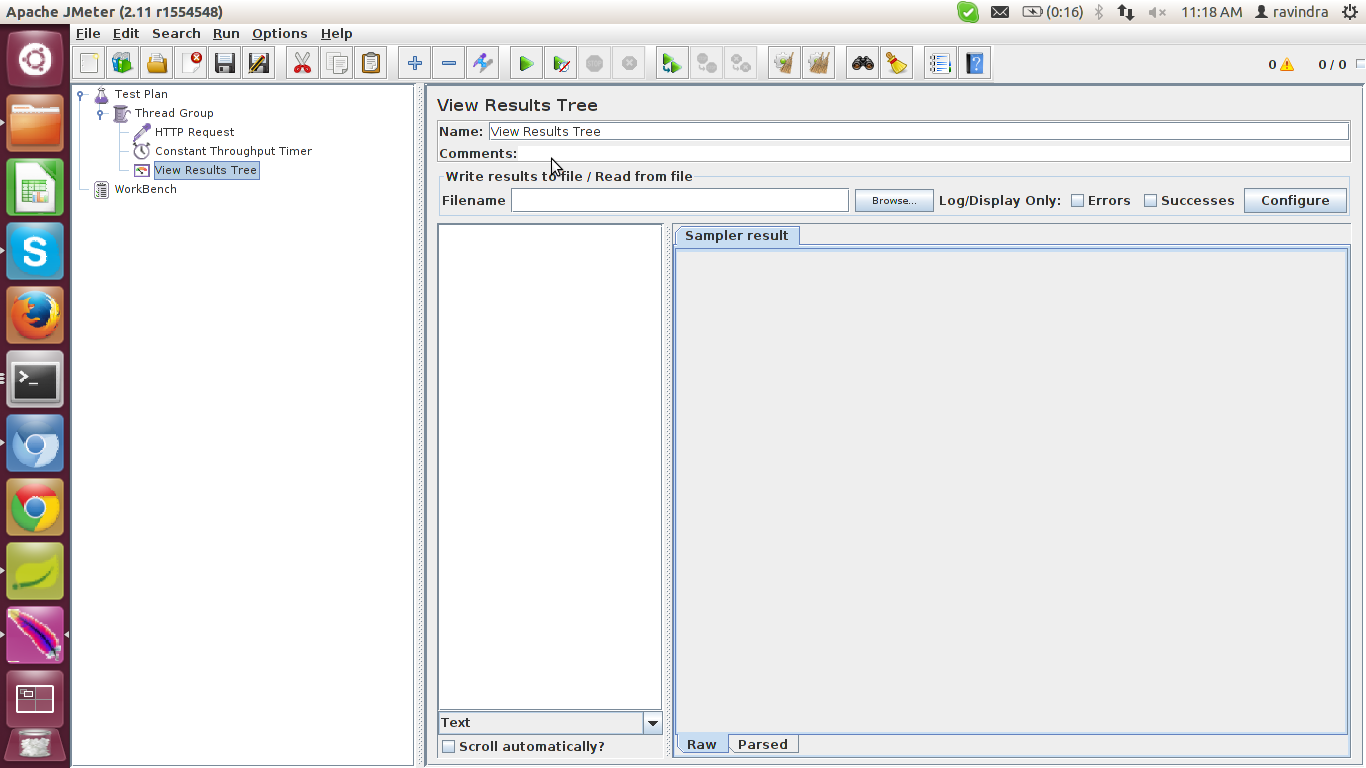Open the Help menu
The width and height of the screenshot is (1366, 768).
[x=336, y=34]
